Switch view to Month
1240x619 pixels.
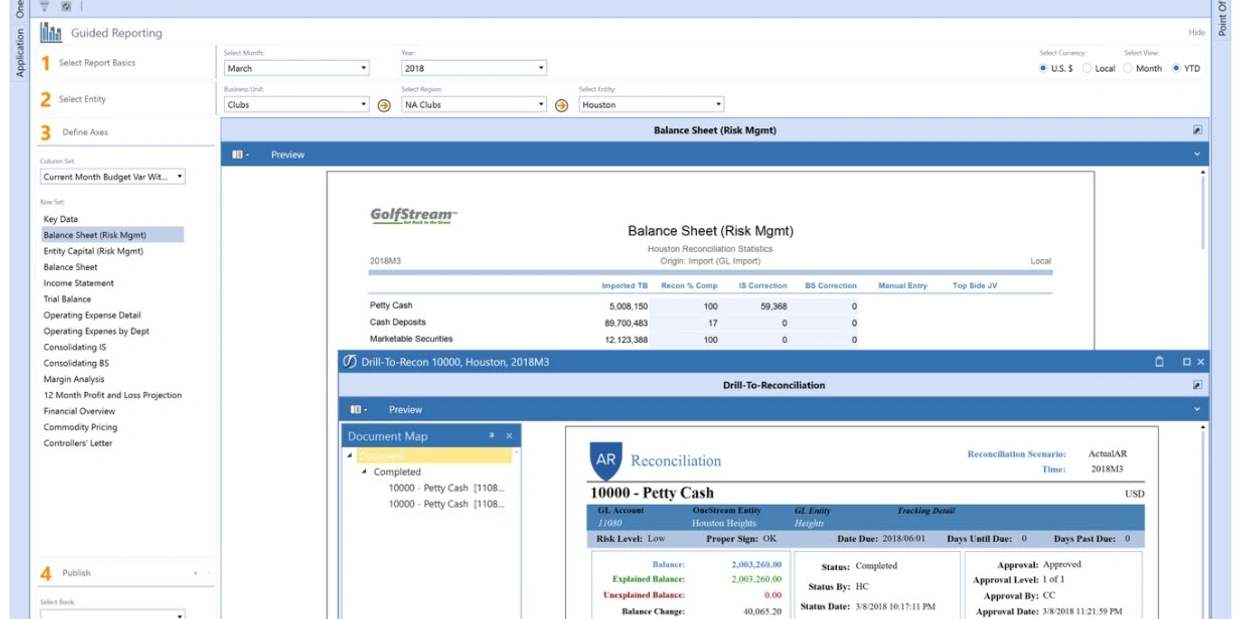(1128, 69)
